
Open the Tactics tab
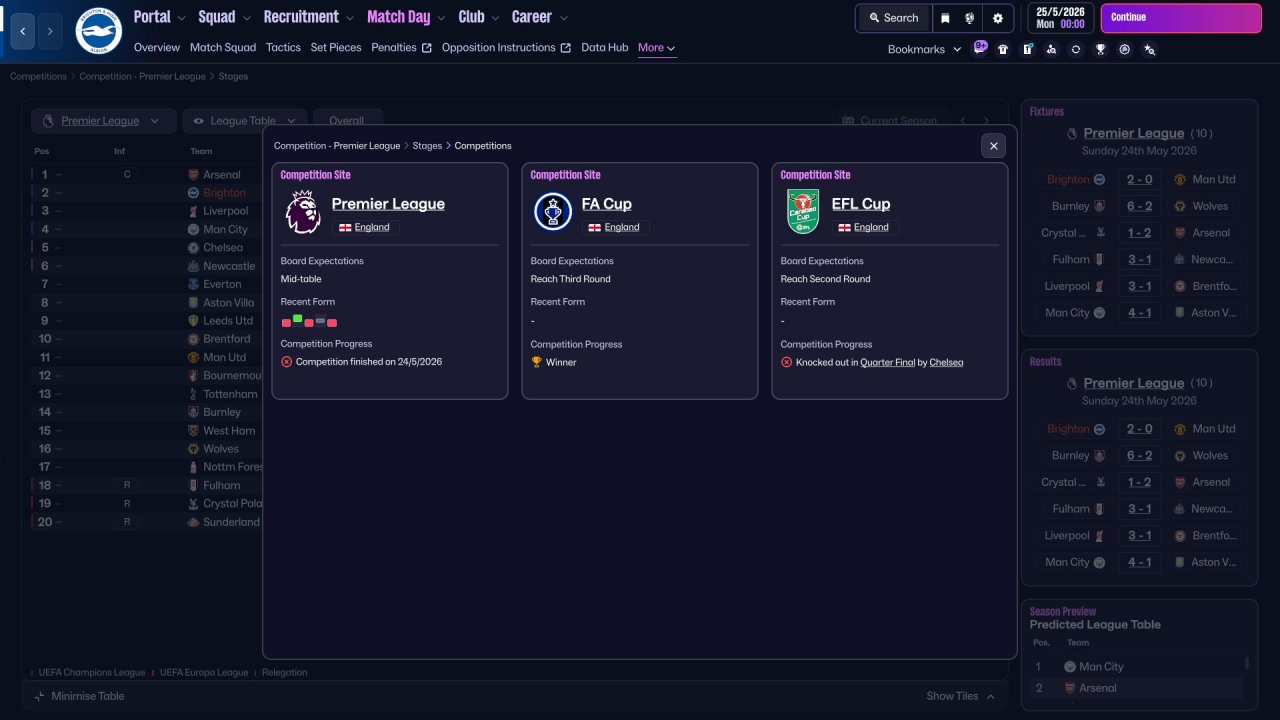coord(283,47)
